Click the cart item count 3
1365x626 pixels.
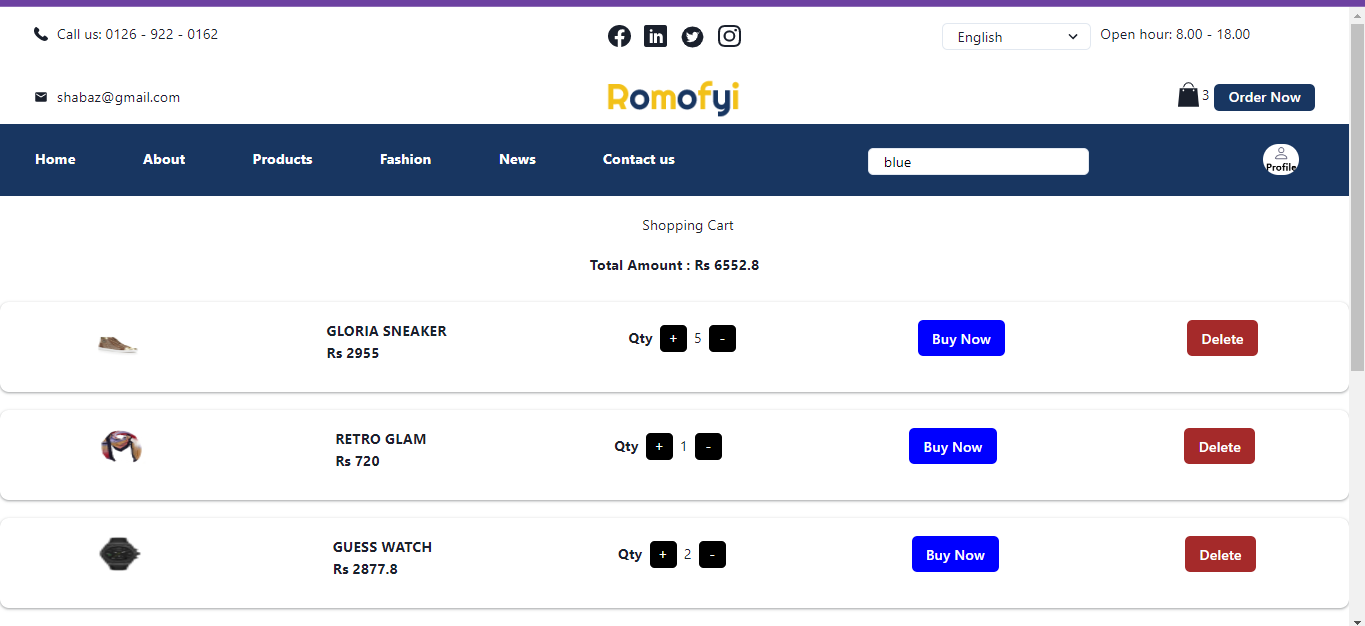pyautogui.click(x=1205, y=95)
